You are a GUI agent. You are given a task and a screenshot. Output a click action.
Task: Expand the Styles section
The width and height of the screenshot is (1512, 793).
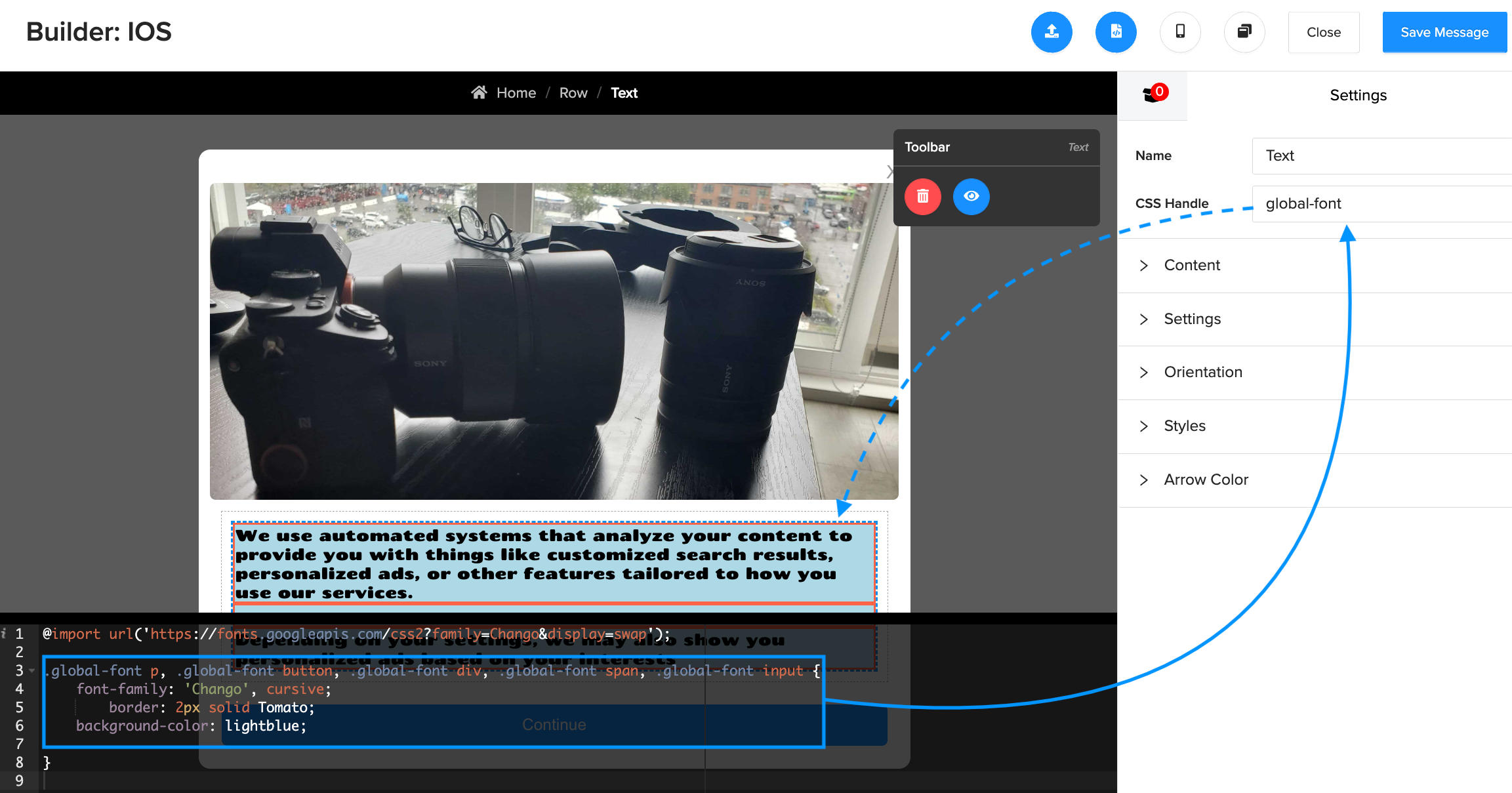pos(1315,426)
